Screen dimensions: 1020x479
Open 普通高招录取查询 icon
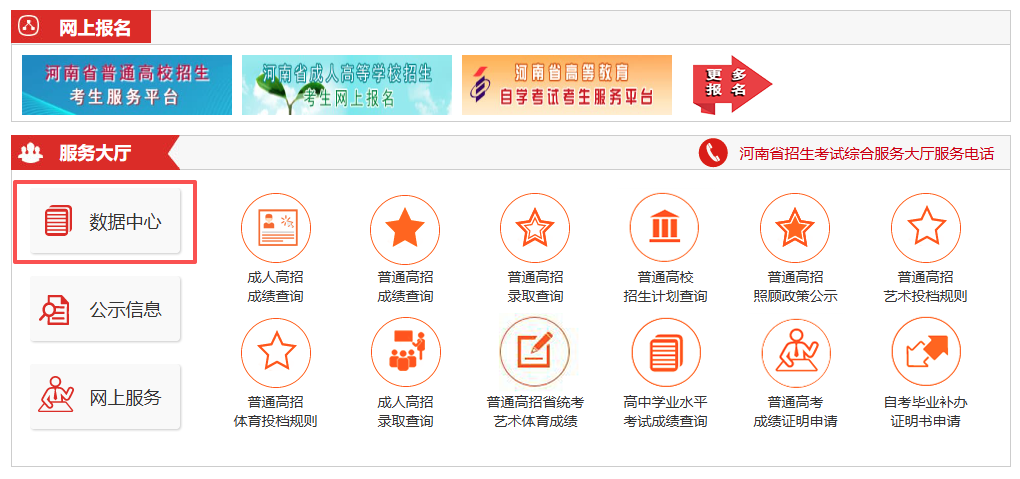(x=535, y=229)
